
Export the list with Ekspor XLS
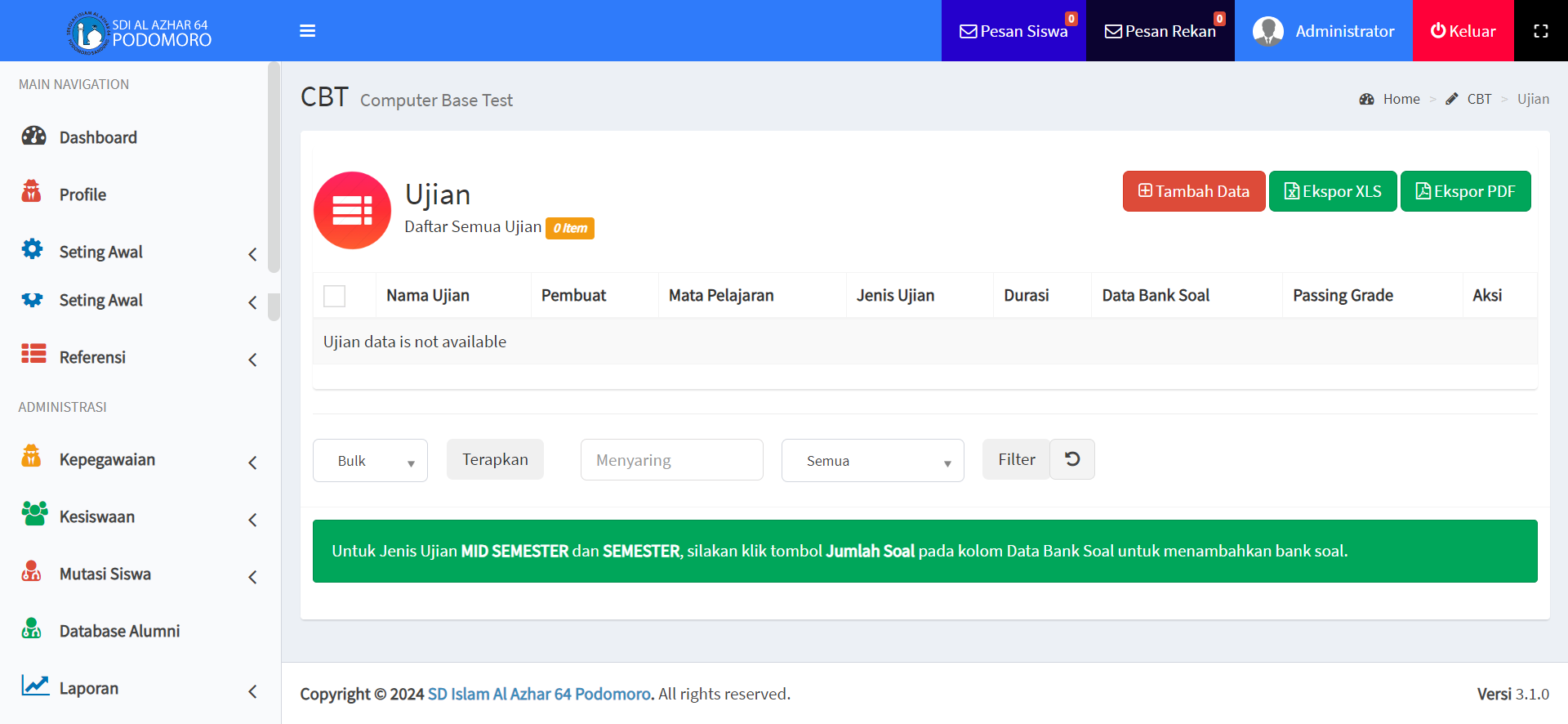tap(1332, 191)
